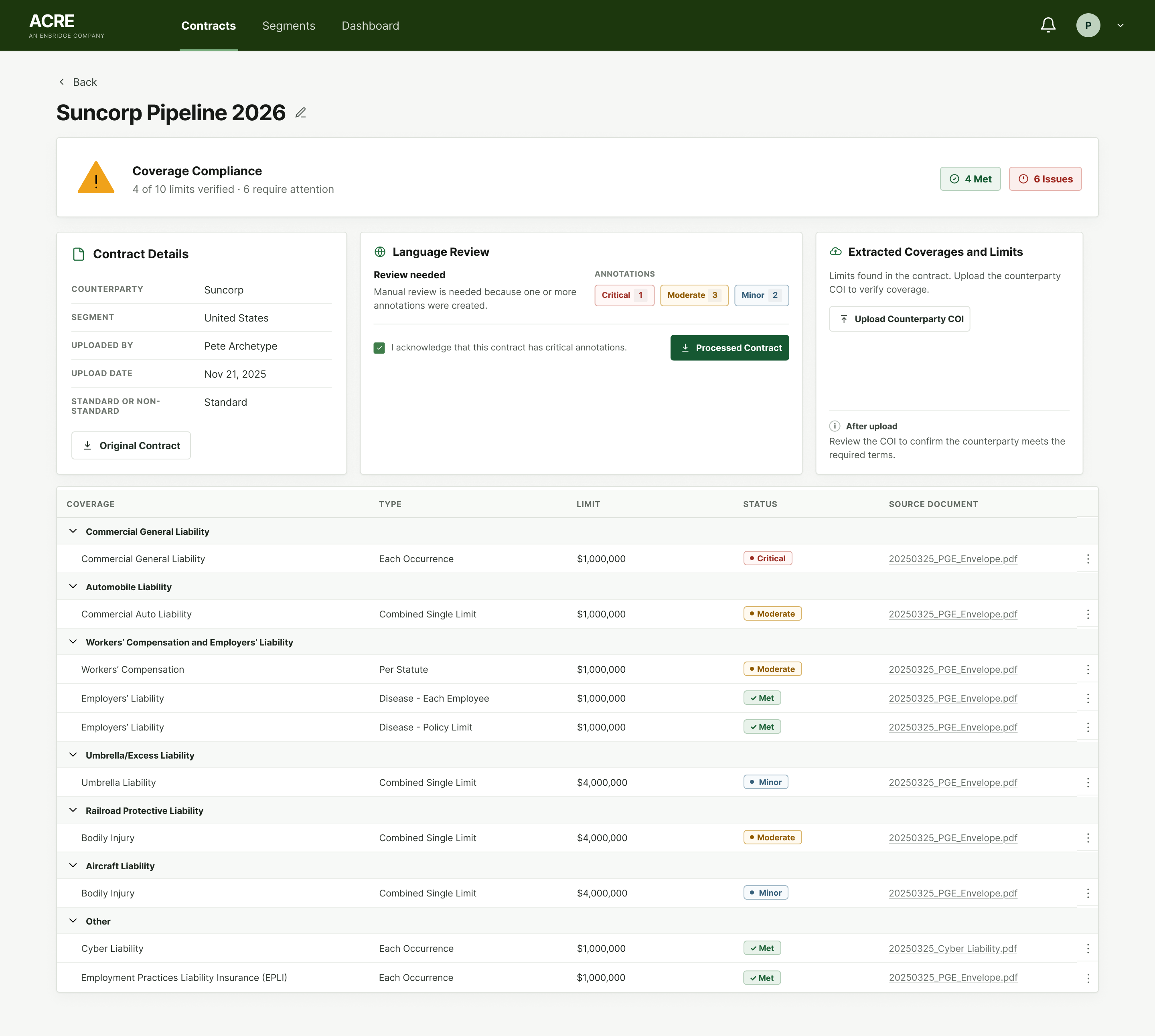Click Met status on Cyber Liability
The width and height of the screenshot is (1155, 1036).
(762, 948)
